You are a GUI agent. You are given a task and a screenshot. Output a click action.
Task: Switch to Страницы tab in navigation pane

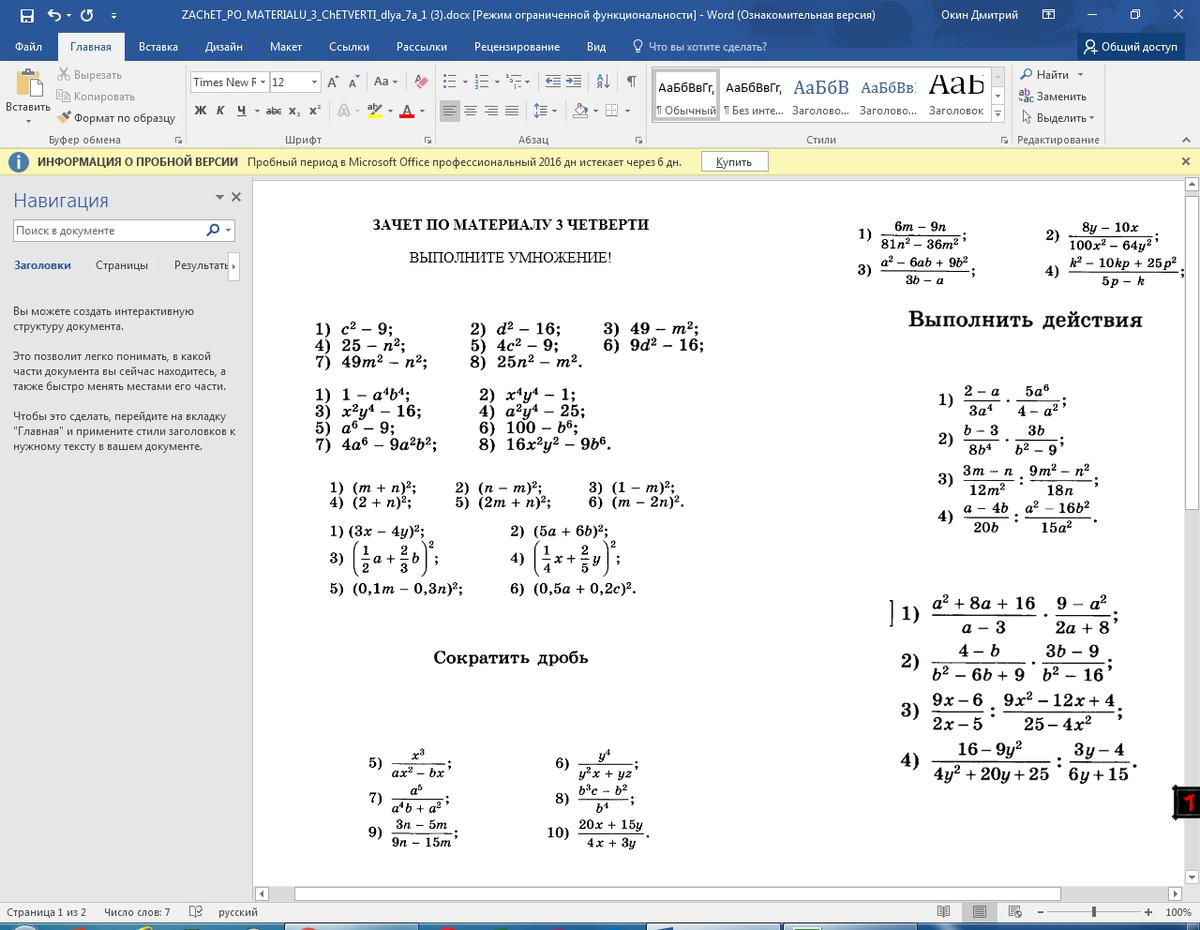point(122,266)
